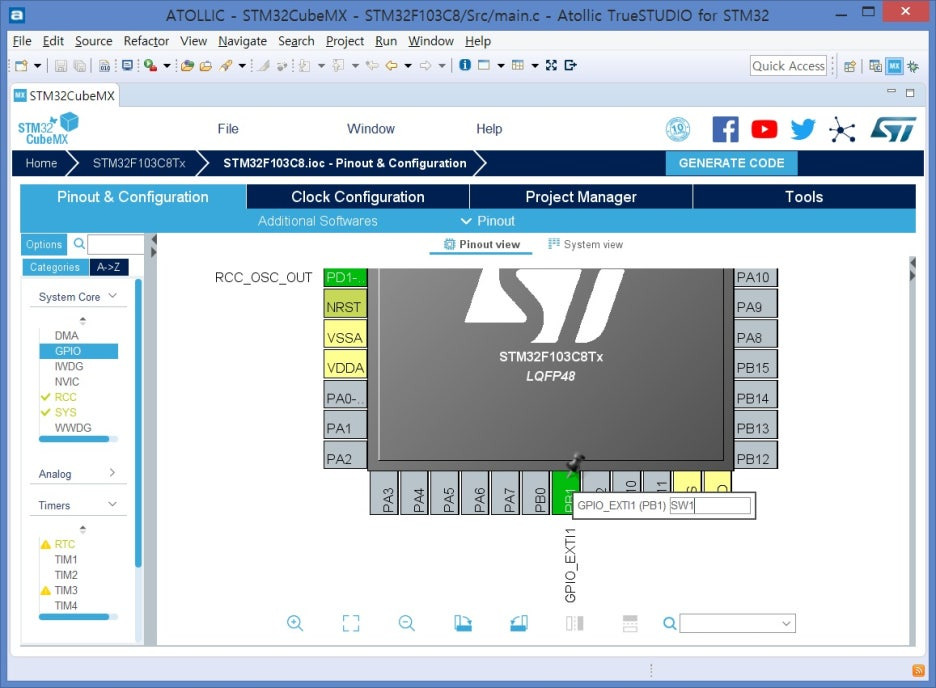The width and height of the screenshot is (936, 688).
Task: Click the green debug launch icon
Action: 150,66
